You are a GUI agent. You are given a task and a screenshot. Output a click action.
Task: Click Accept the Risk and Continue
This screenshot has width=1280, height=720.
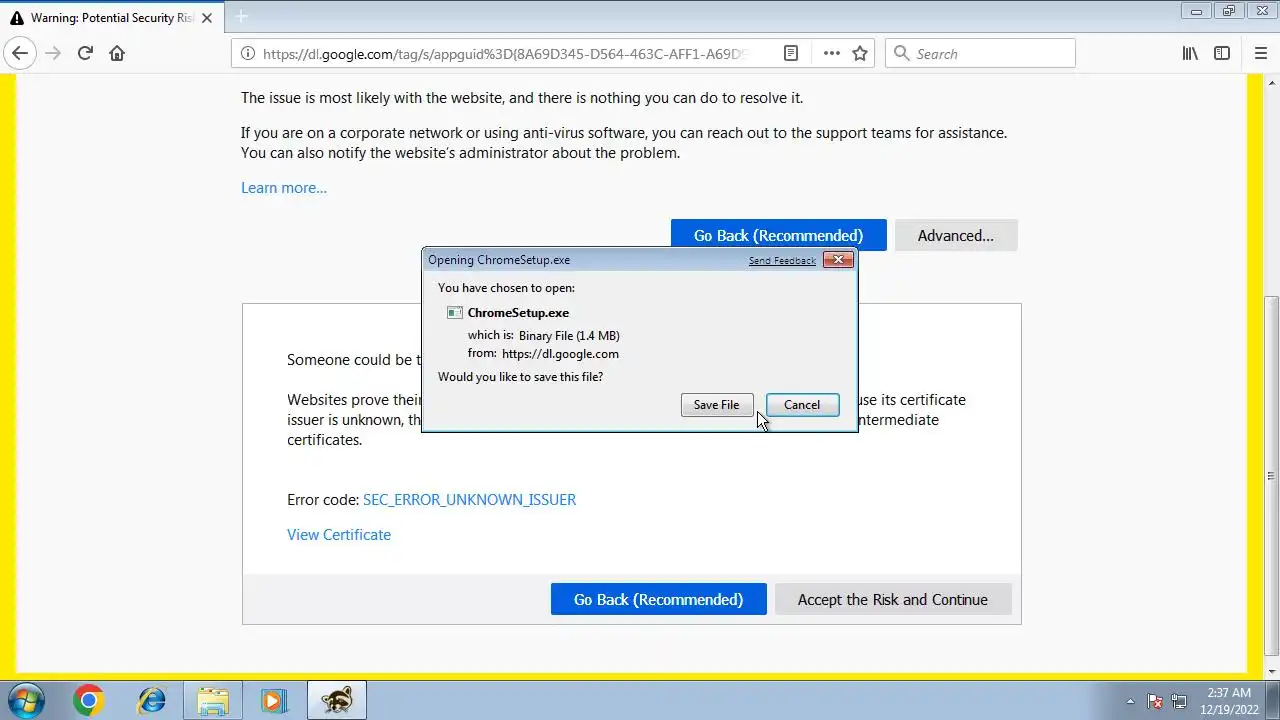point(893,600)
